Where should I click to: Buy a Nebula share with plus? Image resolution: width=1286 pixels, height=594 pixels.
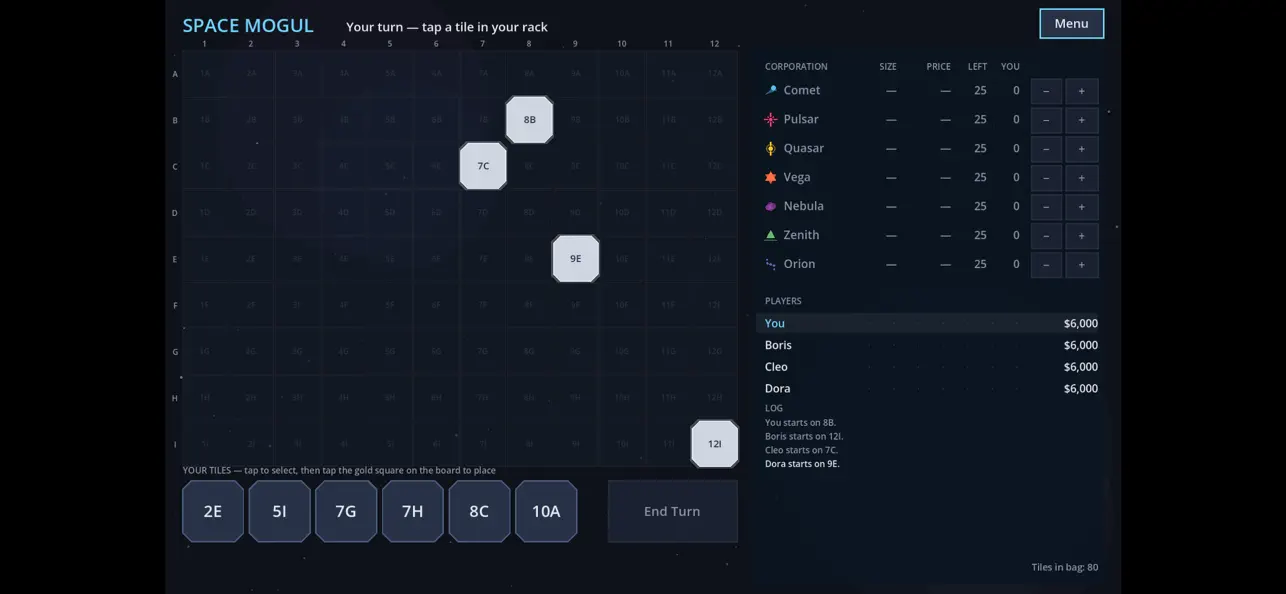(x=1081, y=207)
